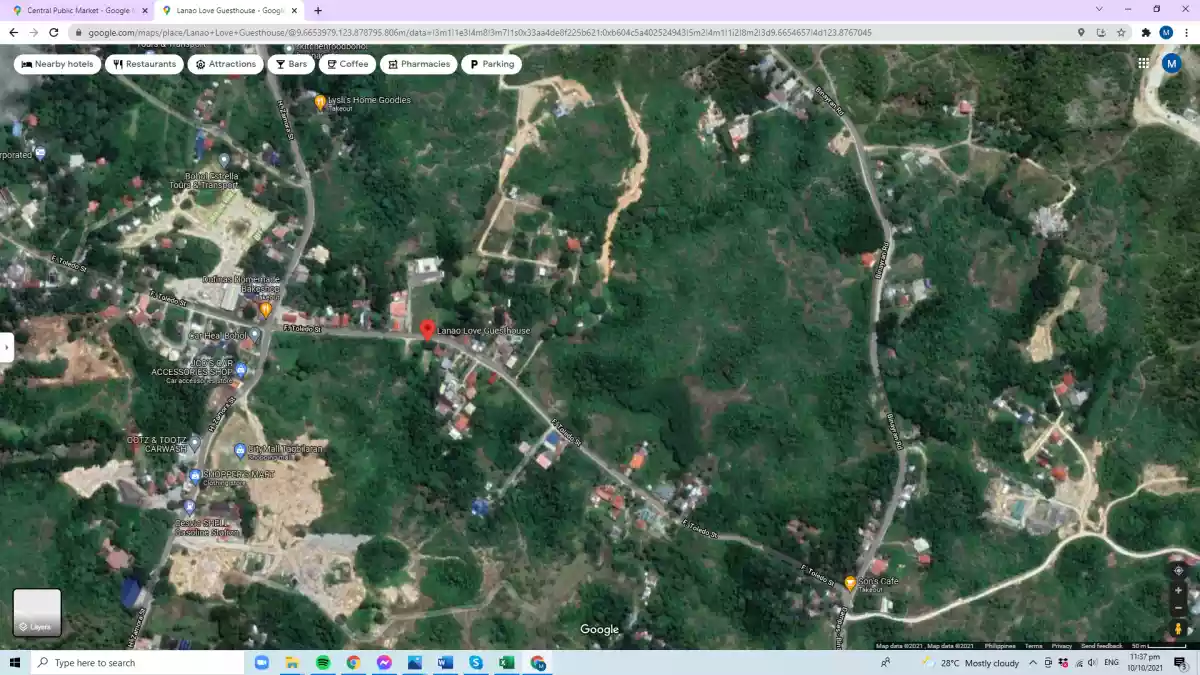Screen dimensions: 1200x675
Task: Zoom in on the map
Action: (1178, 590)
